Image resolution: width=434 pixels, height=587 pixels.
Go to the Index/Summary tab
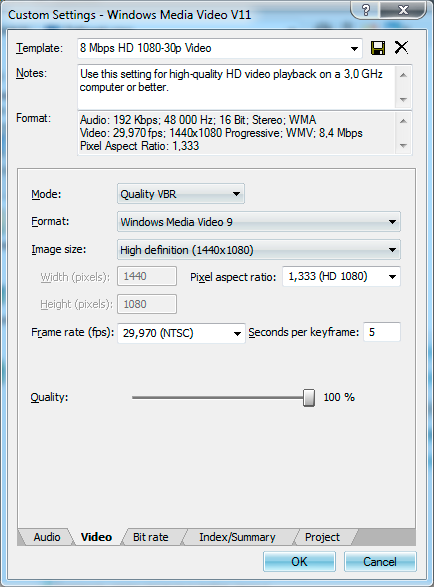coord(237,537)
